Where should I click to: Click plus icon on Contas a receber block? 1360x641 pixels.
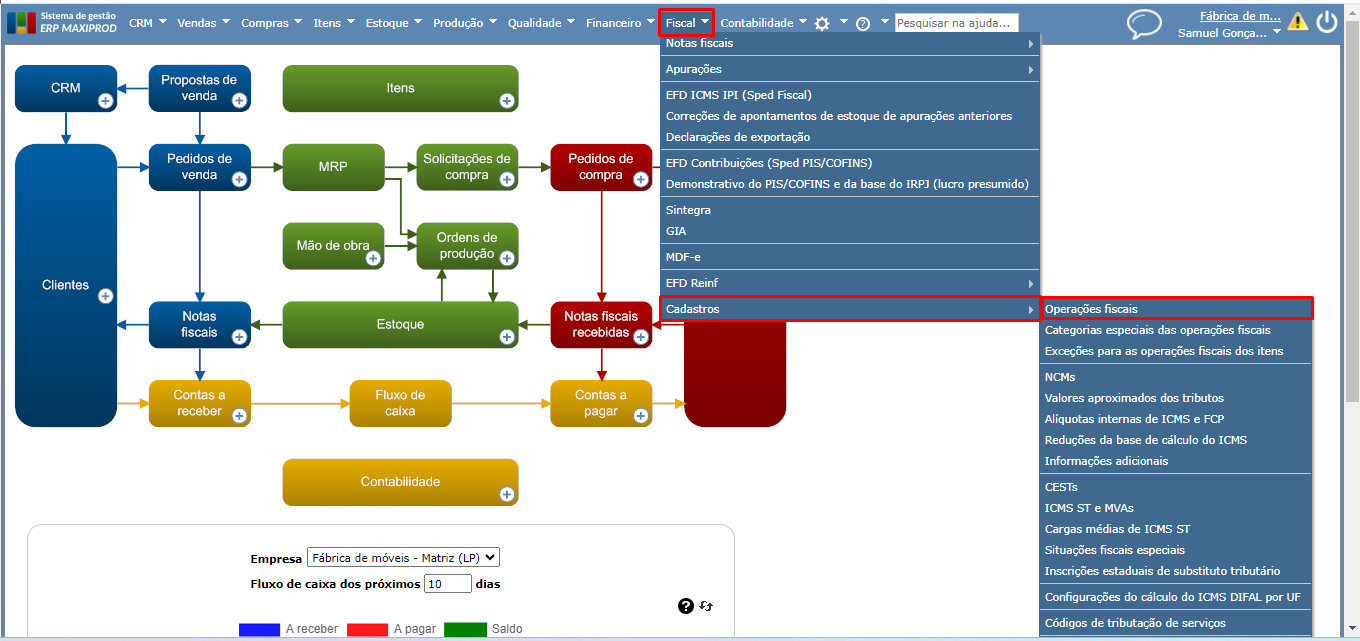[239, 416]
